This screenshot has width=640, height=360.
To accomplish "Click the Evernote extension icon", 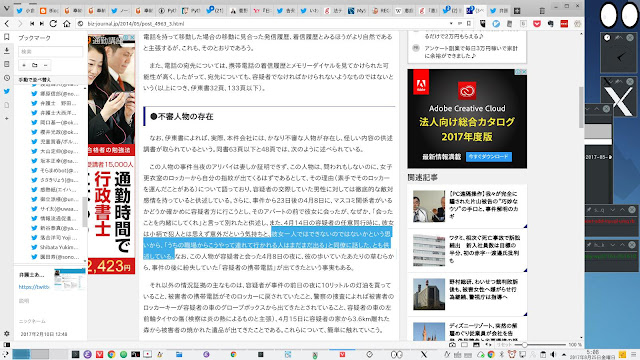I will pos(550,24).
